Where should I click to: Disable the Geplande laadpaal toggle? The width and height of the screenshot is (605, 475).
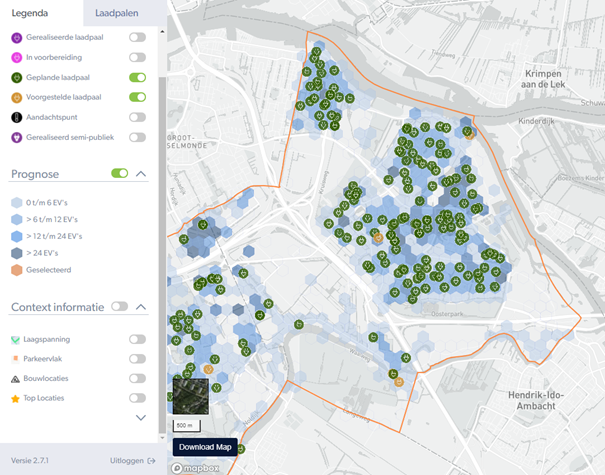coord(137,77)
